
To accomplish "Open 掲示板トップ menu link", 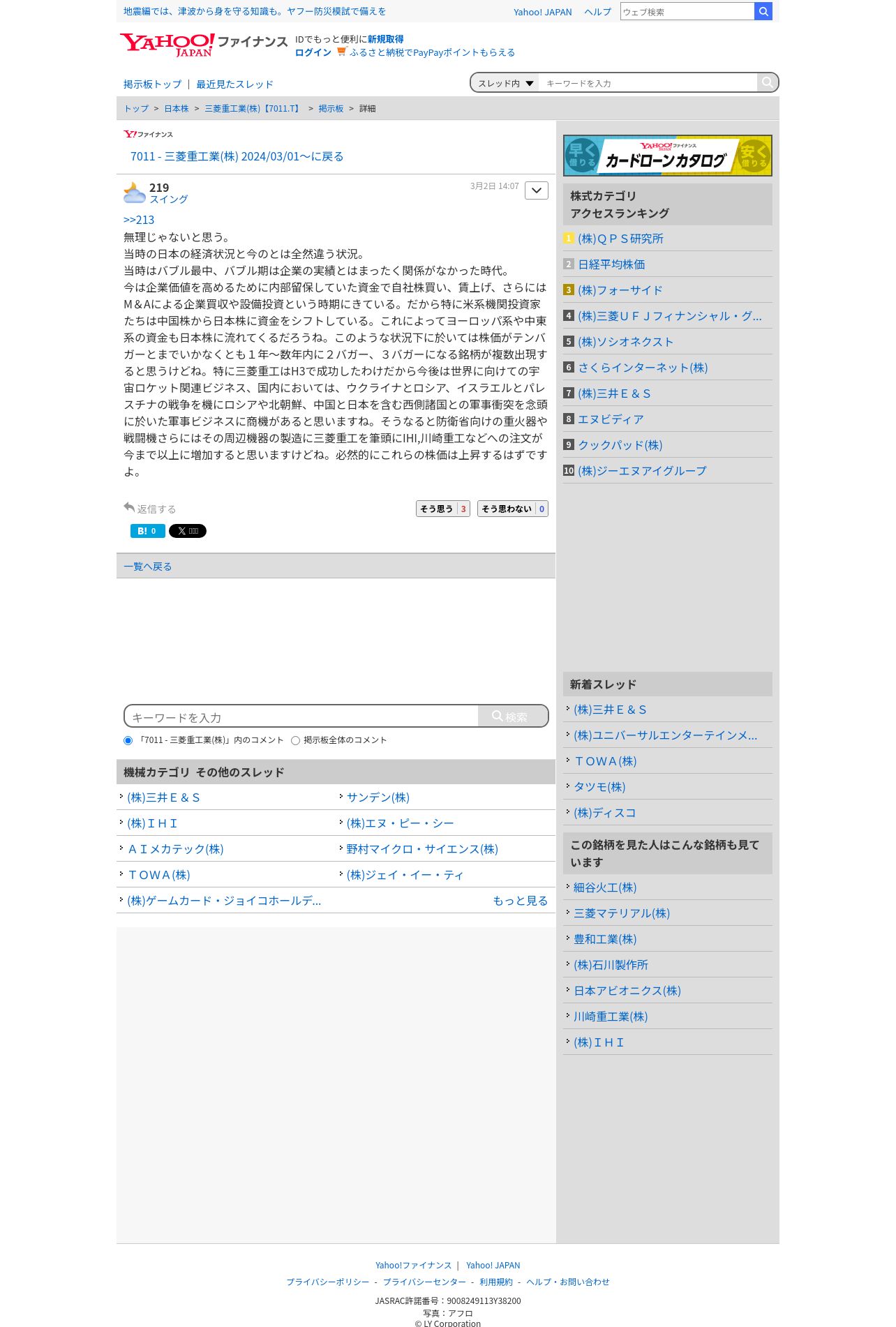I will (152, 84).
